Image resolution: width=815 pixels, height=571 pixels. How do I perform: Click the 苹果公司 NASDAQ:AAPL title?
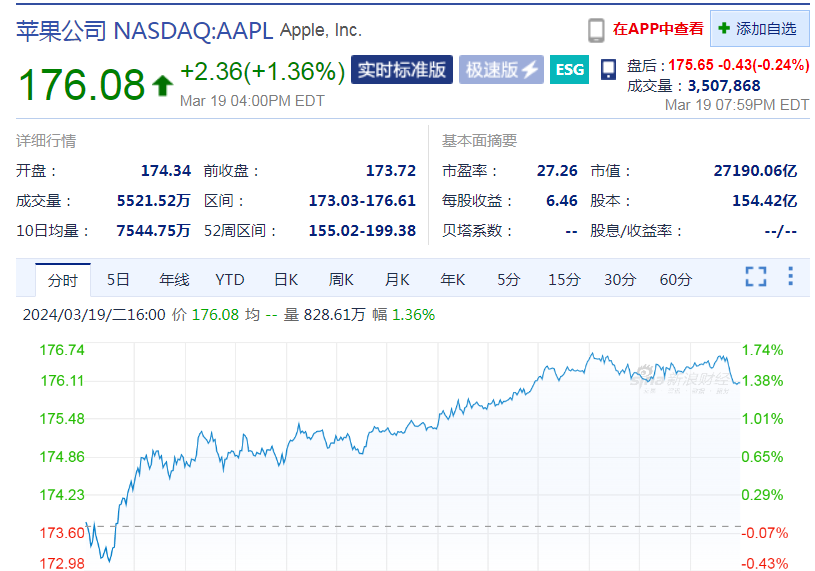(144, 31)
